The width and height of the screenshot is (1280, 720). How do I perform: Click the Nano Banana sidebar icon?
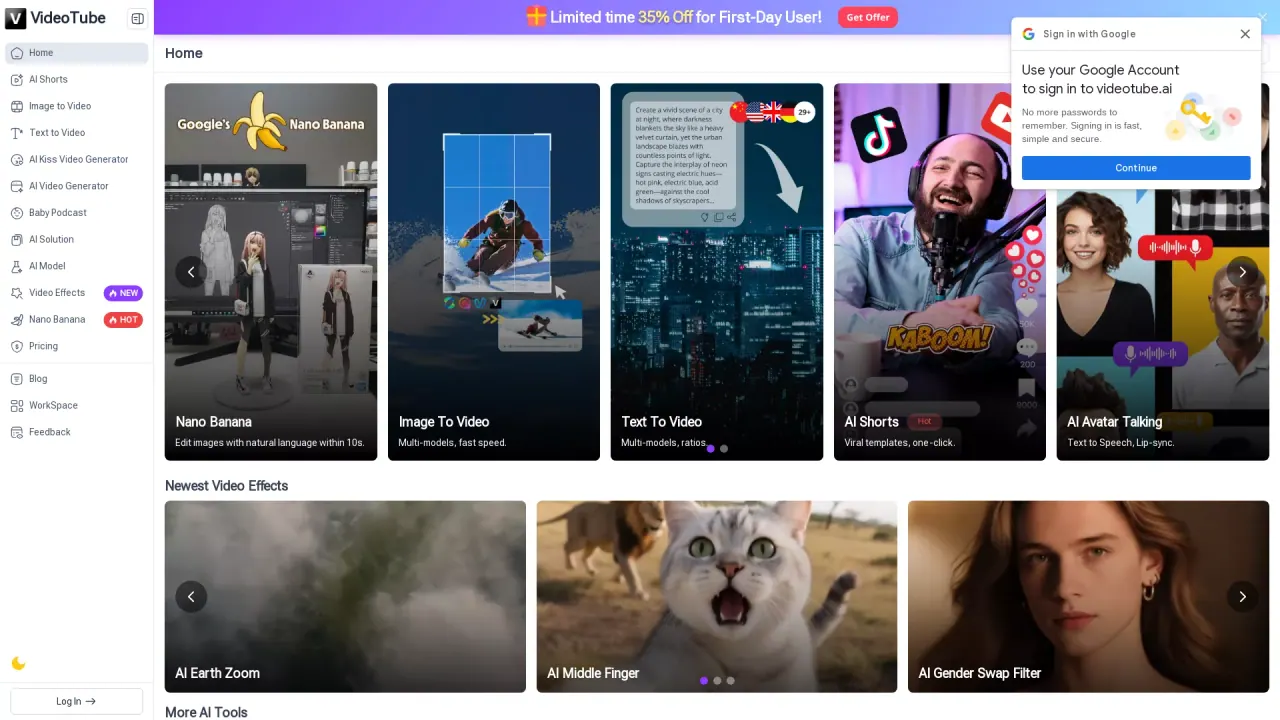(x=17, y=320)
